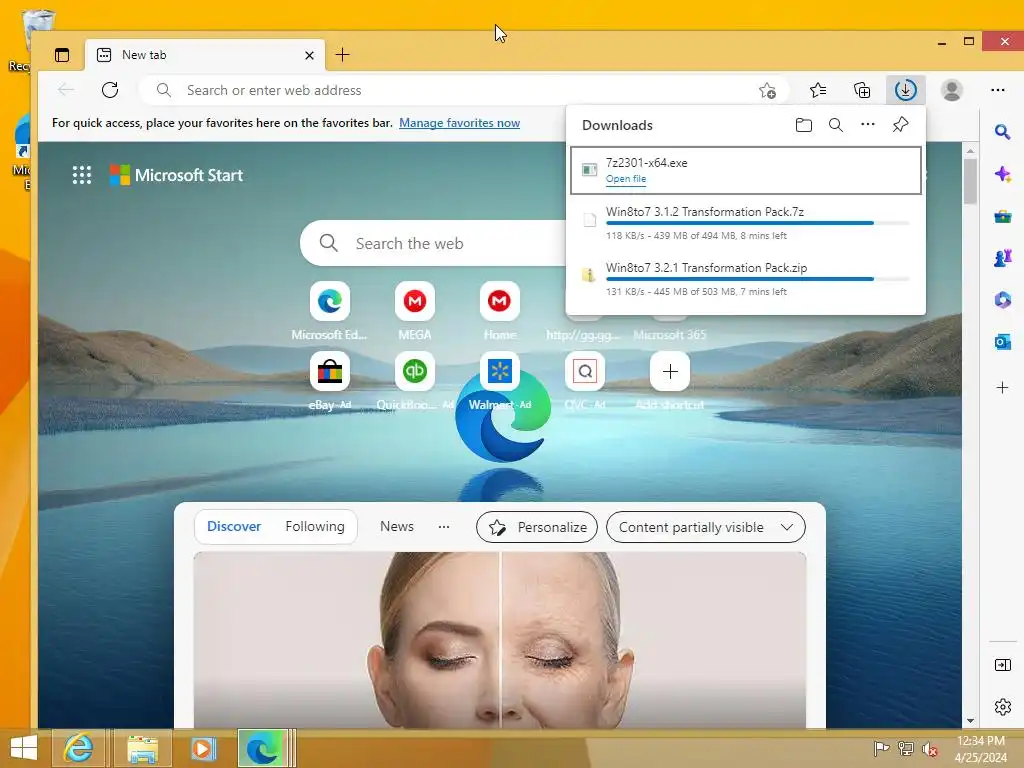Image resolution: width=1024 pixels, height=768 pixels.
Task: Open Microsoft 365 sidebar icon
Action: pos(1002,300)
